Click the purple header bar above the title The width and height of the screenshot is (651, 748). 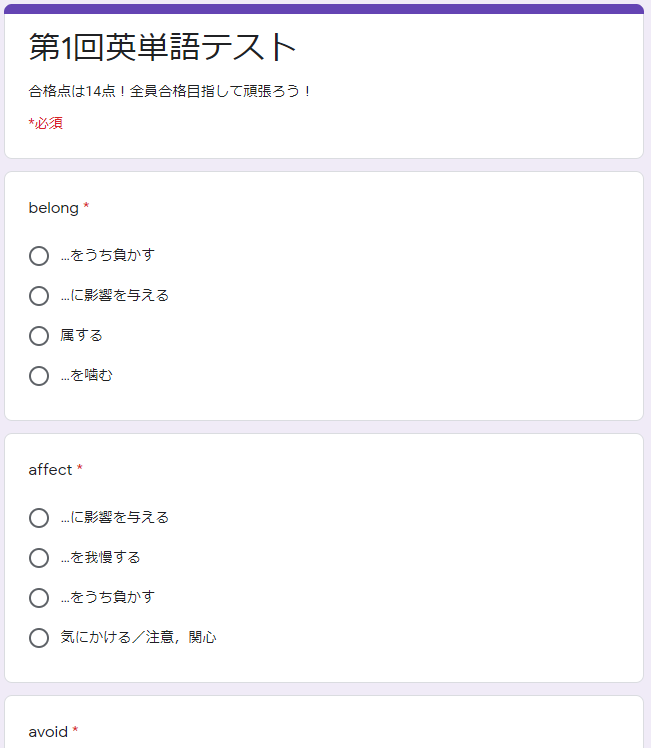coord(324,9)
